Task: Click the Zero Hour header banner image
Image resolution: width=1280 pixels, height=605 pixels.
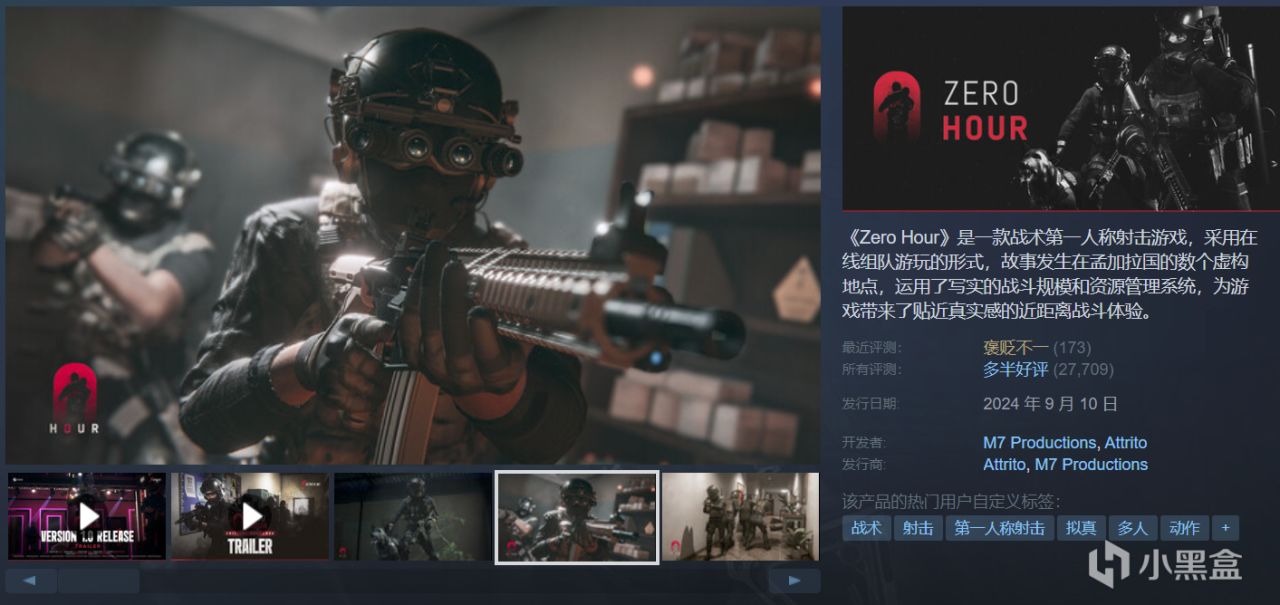Action: coord(1060,109)
